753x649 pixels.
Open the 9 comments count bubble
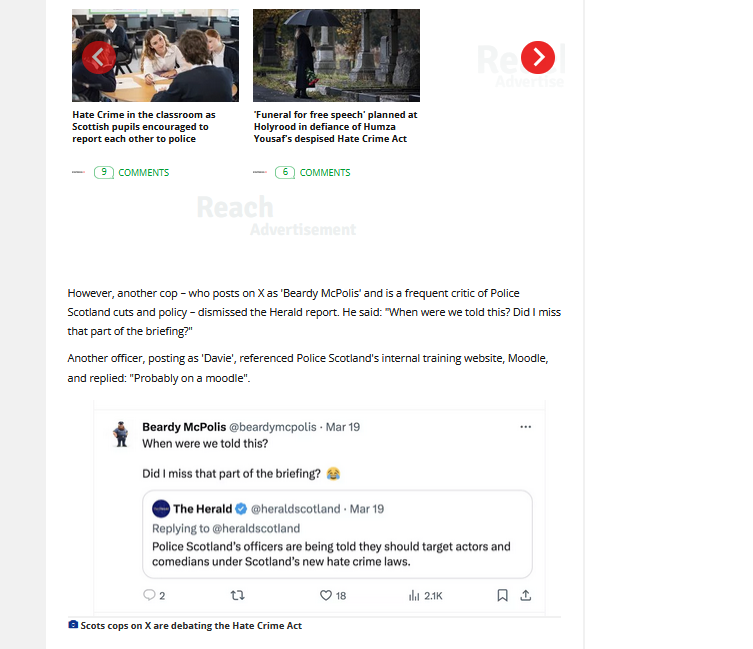tap(104, 172)
